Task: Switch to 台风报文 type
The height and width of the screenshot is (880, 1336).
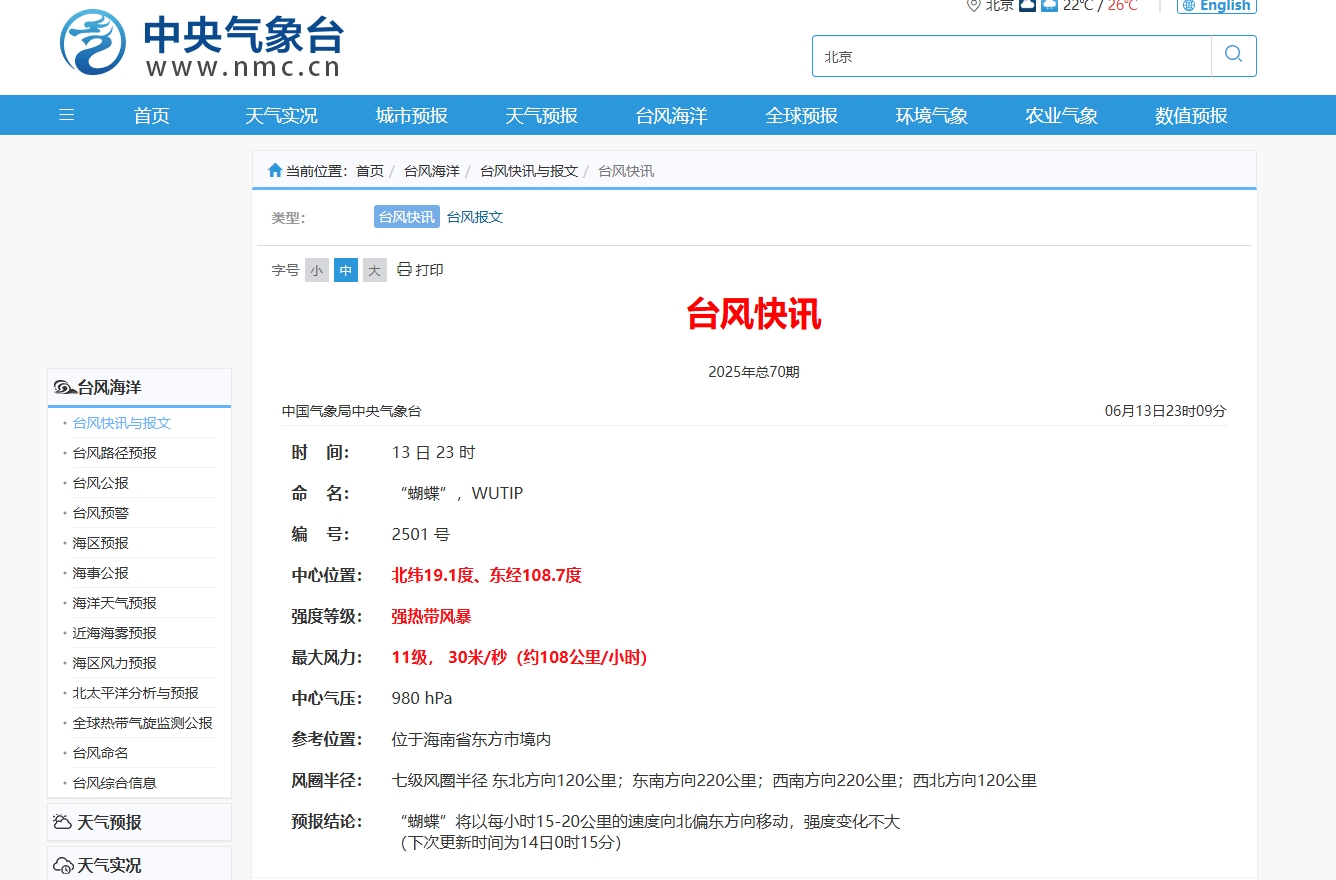Action: pos(475,217)
